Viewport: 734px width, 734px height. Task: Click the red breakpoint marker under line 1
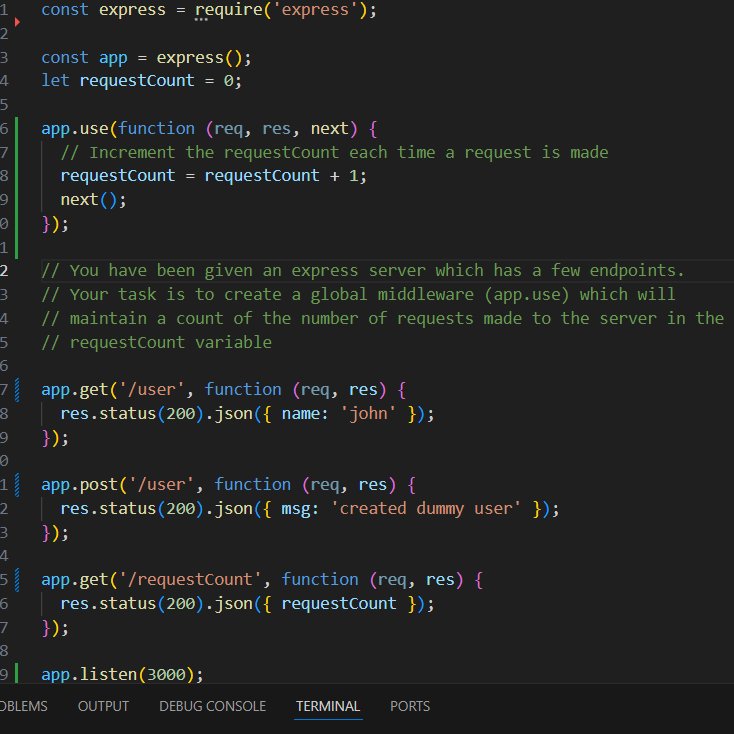coord(17,22)
